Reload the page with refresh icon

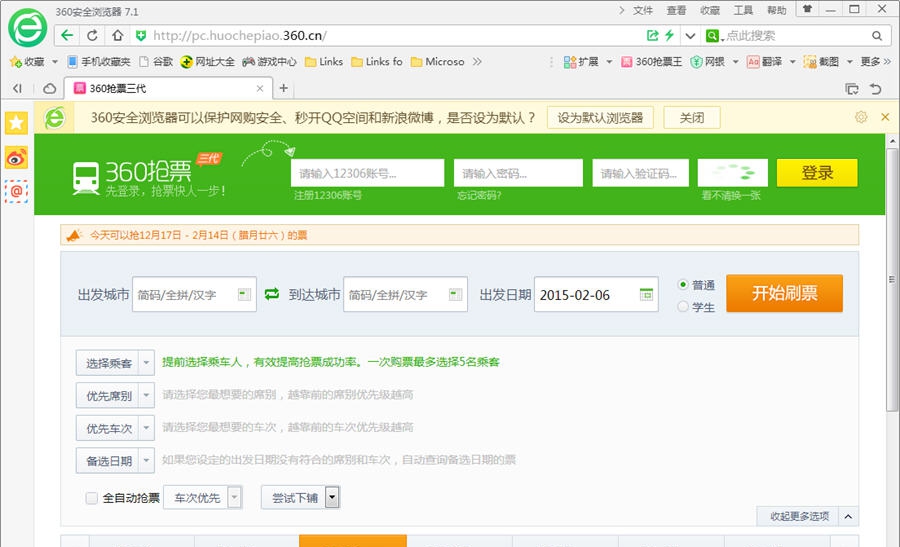click(93, 35)
